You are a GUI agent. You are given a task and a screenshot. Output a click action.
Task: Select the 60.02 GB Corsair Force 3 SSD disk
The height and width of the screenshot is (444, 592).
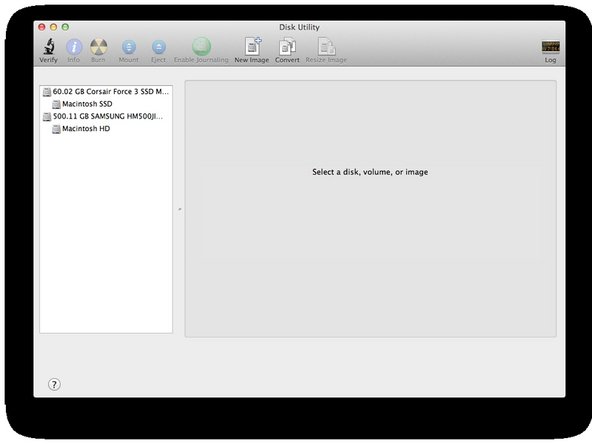[106, 92]
